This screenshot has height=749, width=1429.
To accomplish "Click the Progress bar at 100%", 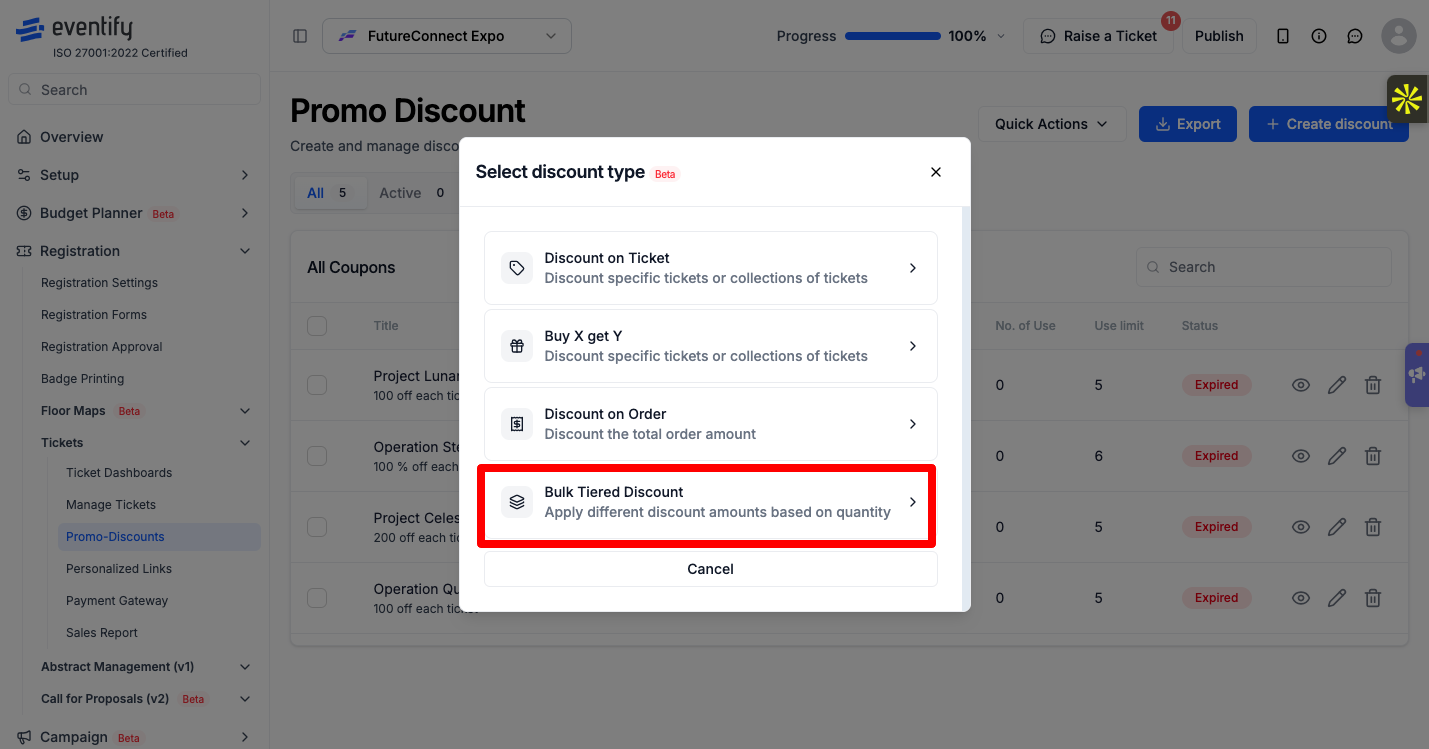I will [893, 36].
